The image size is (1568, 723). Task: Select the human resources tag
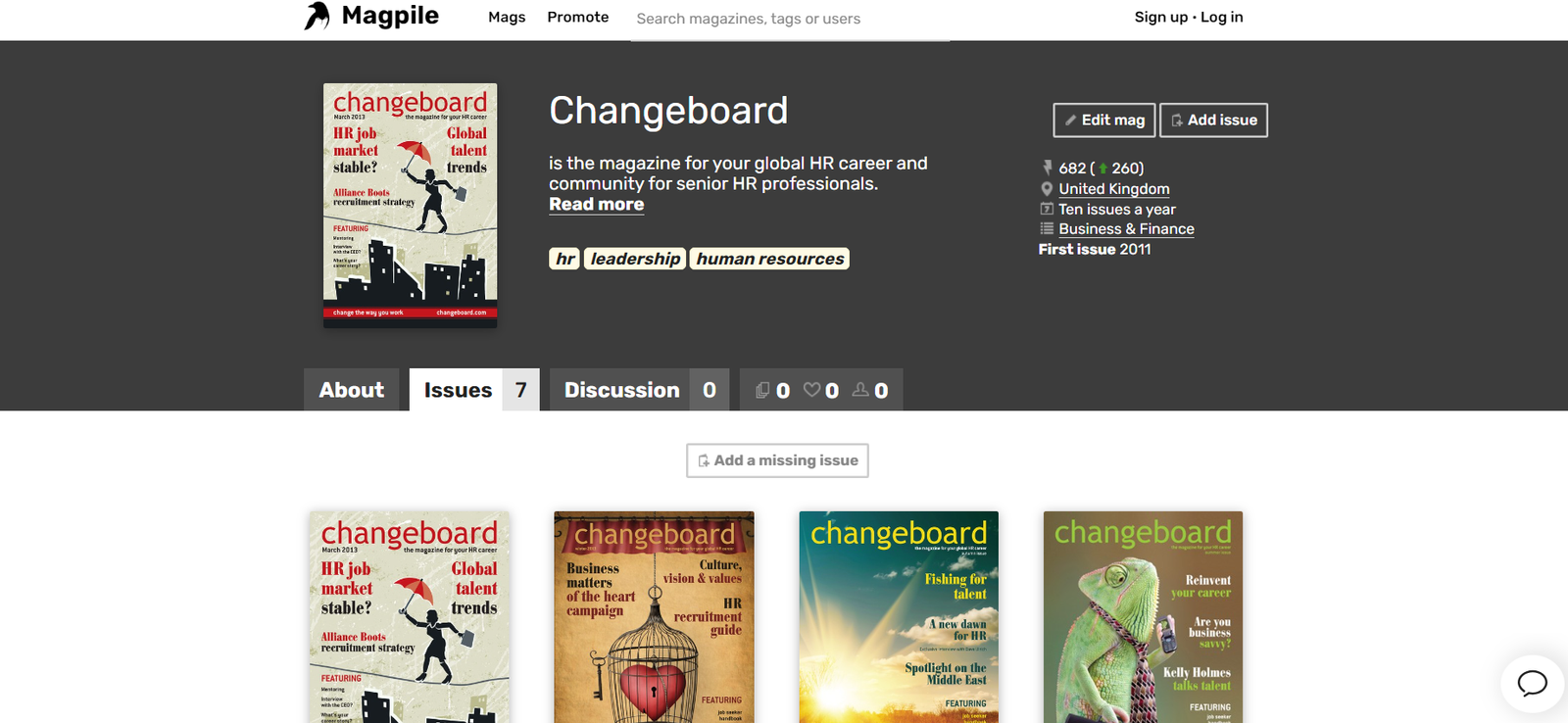point(769,259)
